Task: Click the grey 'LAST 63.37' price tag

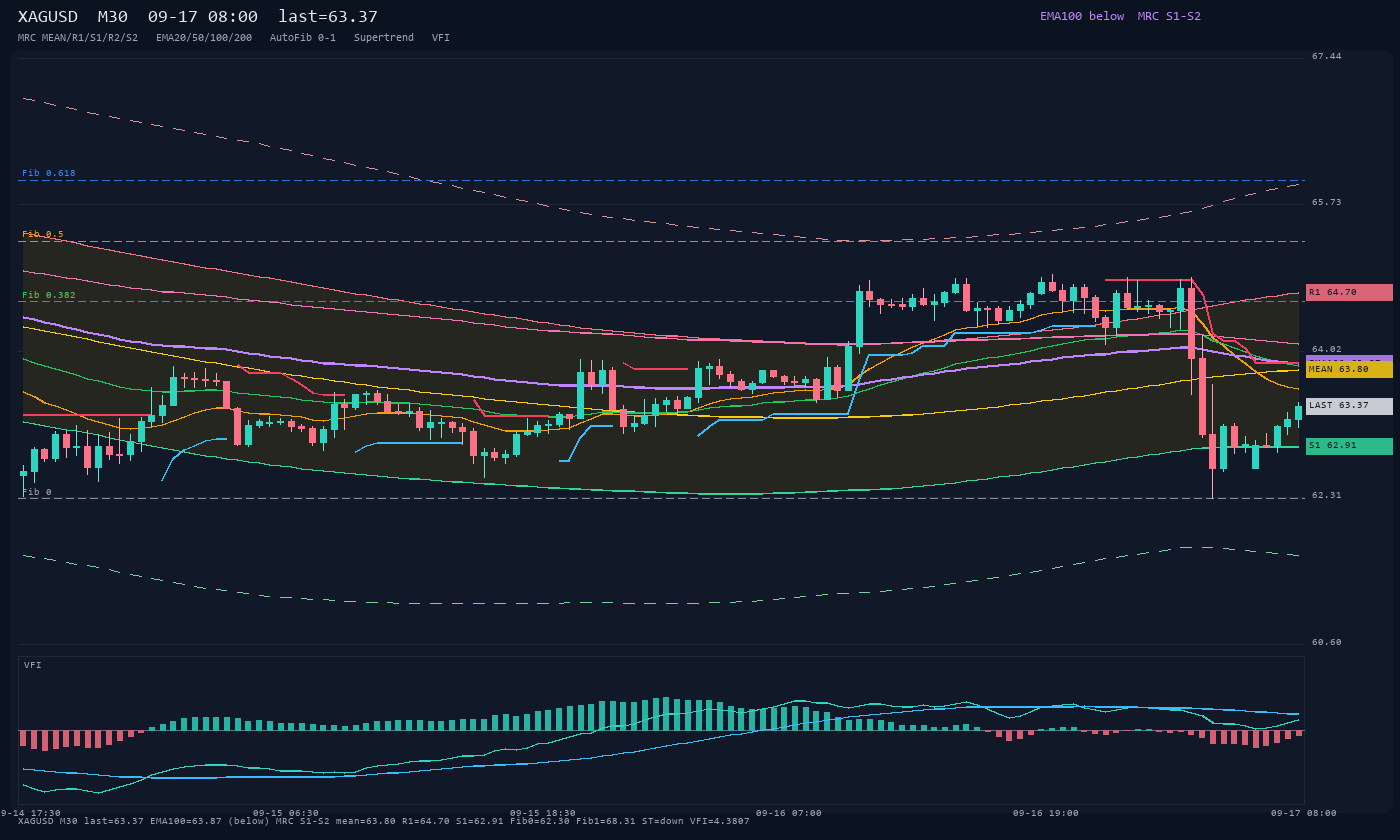Action: click(1349, 406)
